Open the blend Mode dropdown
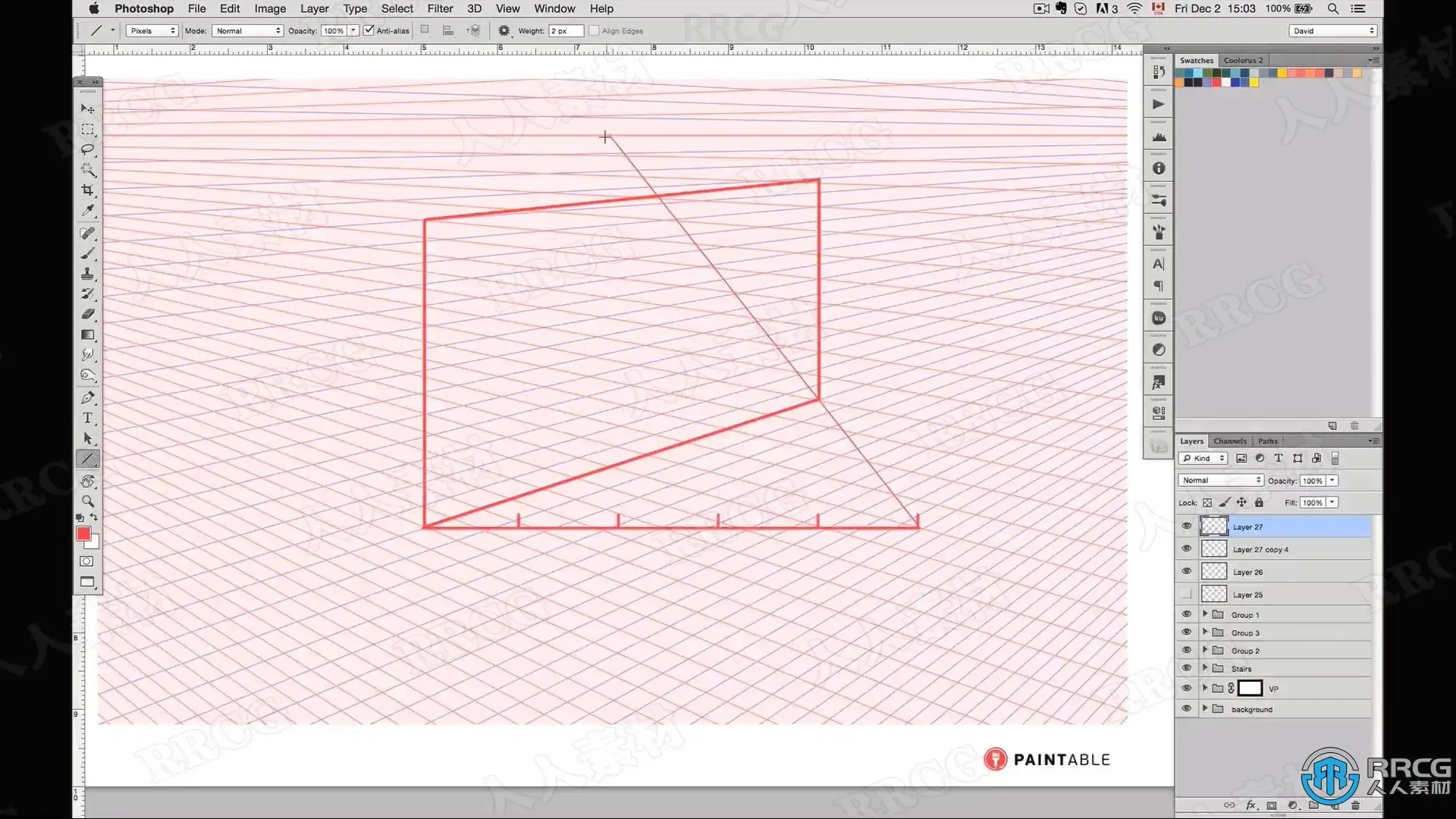This screenshot has height=819, width=1456. (x=247, y=30)
